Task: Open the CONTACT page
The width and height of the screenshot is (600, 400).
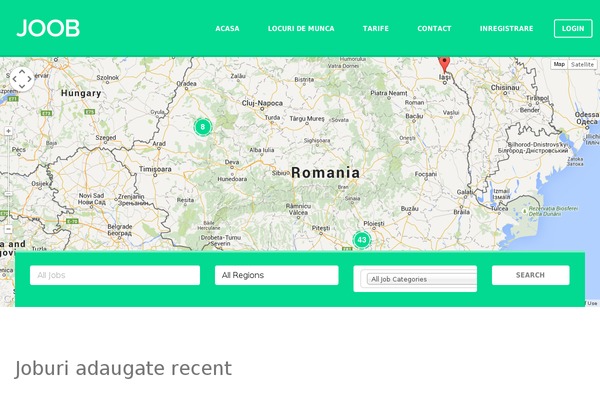Action: (434, 28)
